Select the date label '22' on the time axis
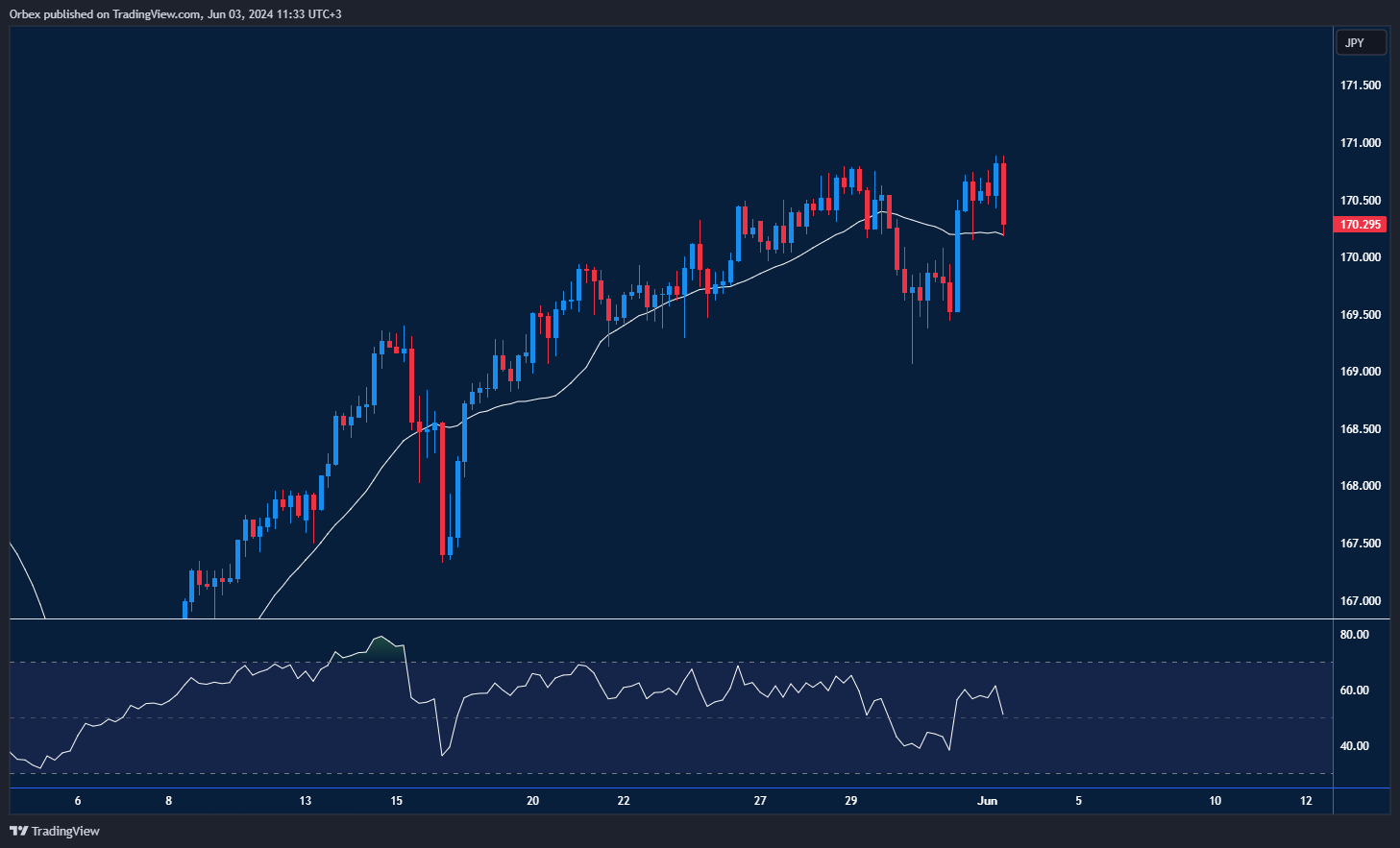 pyautogui.click(x=624, y=801)
